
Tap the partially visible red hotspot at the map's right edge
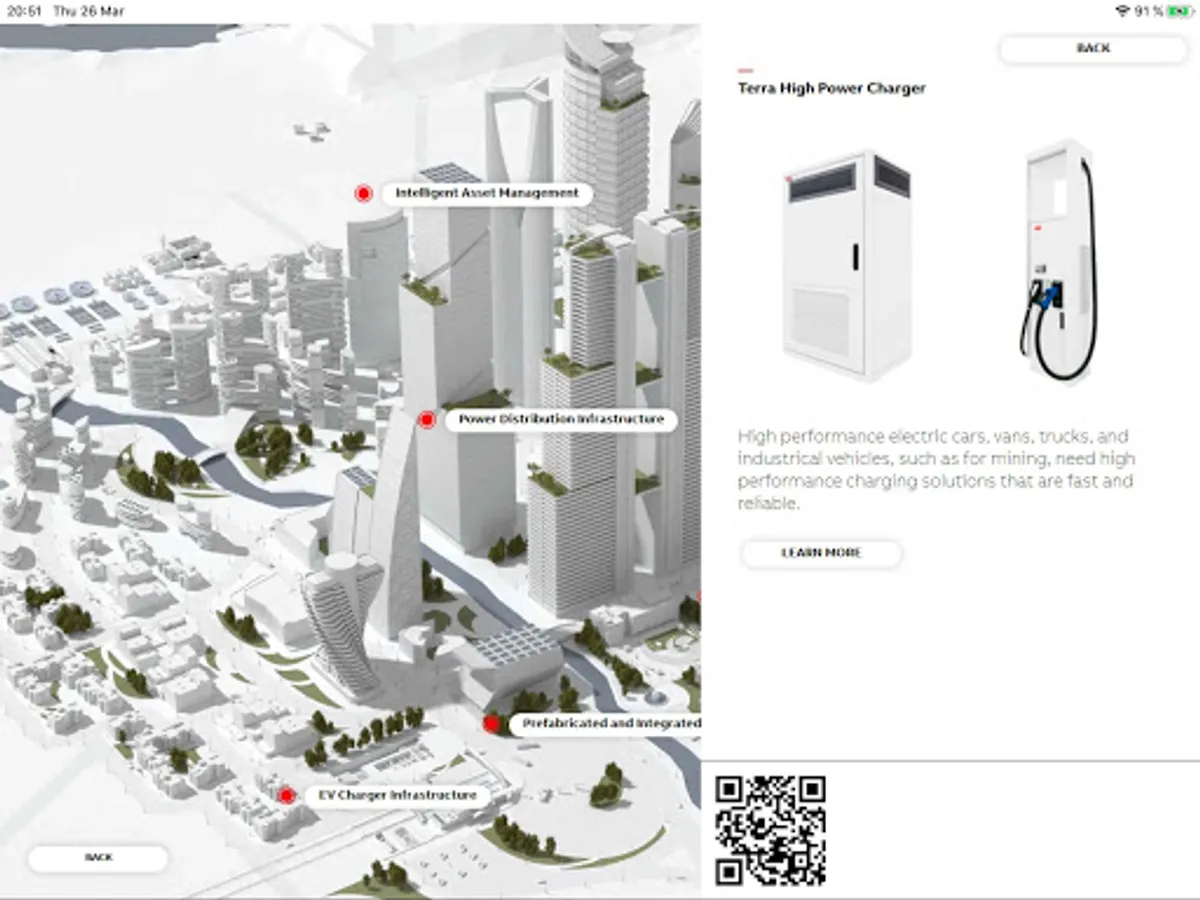pos(698,598)
